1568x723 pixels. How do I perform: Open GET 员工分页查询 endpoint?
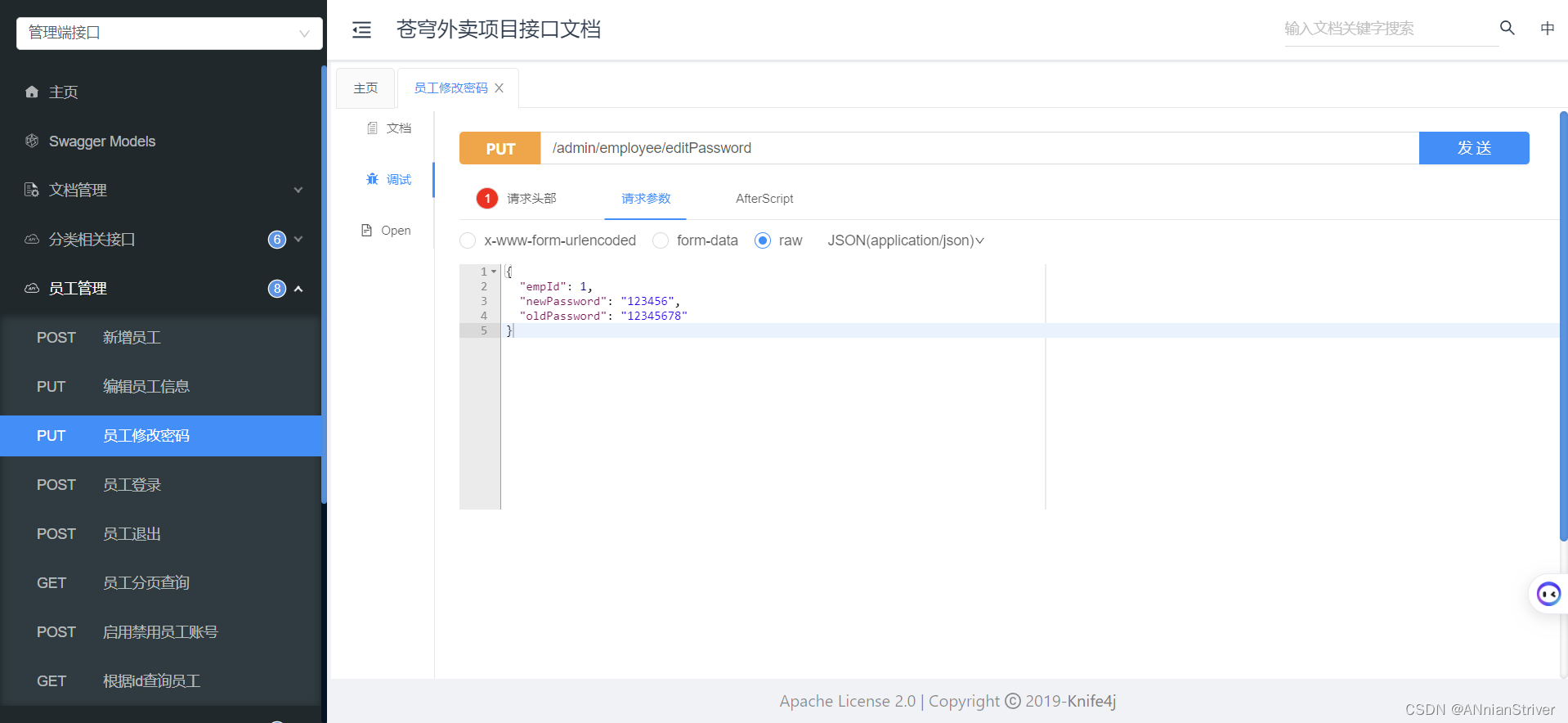[x=160, y=582]
